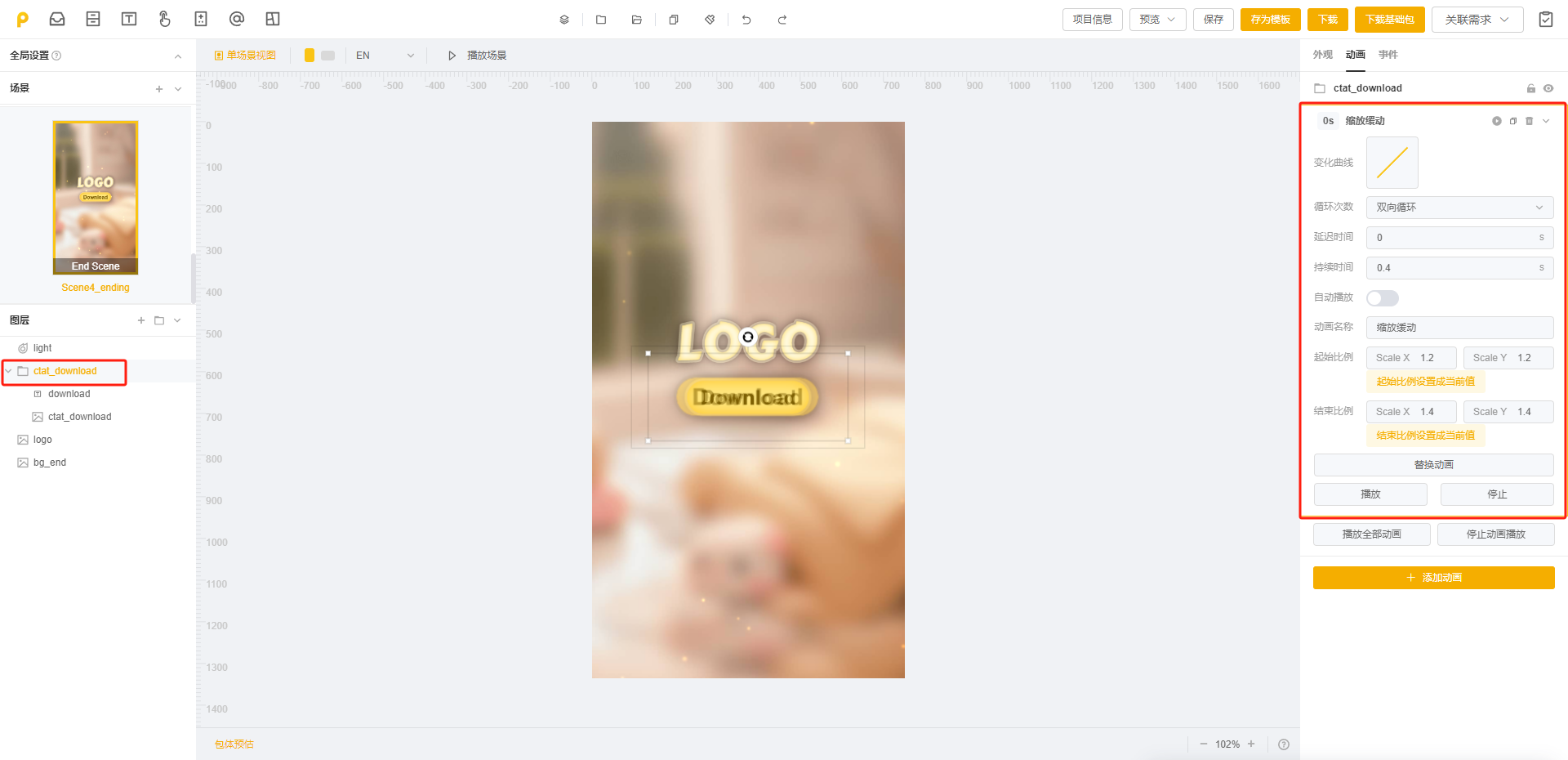Click the redo arrow icon
The image size is (1568, 760).
point(782,20)
